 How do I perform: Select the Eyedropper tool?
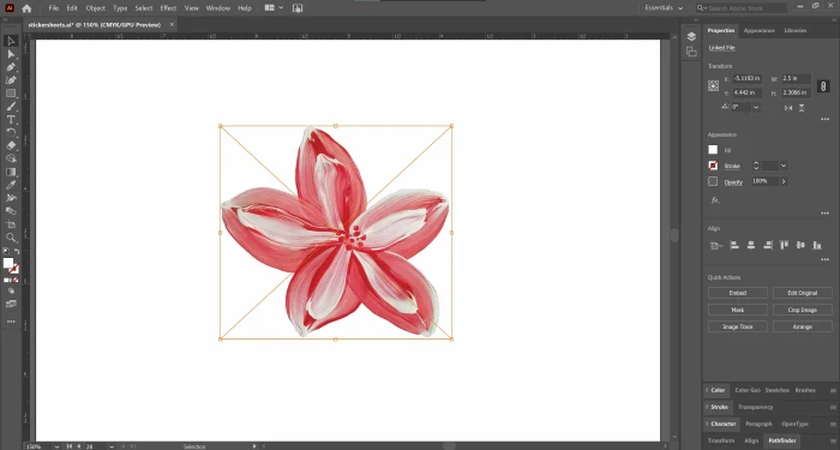11,185
